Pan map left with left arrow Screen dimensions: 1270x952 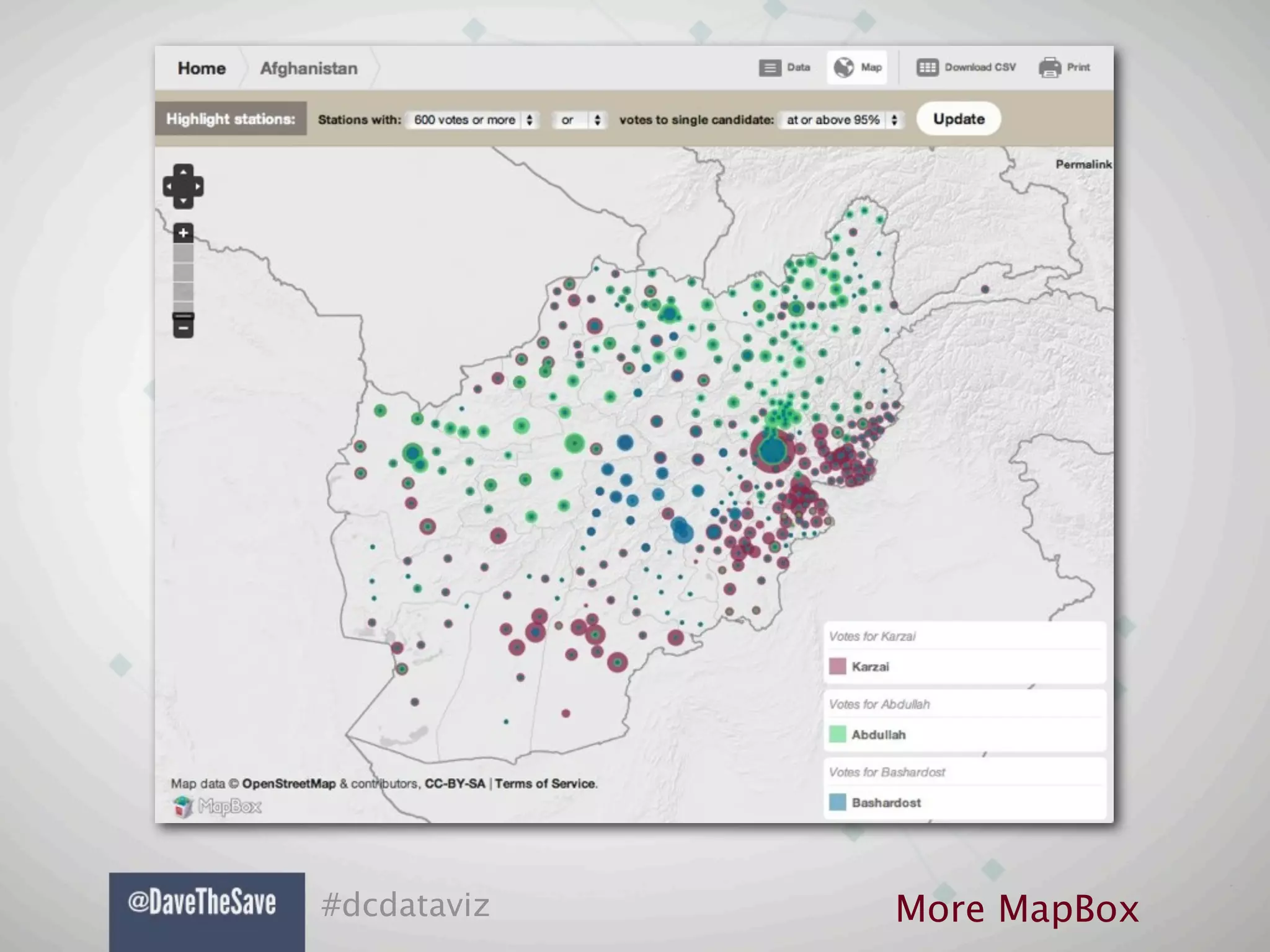click(169, 186)
